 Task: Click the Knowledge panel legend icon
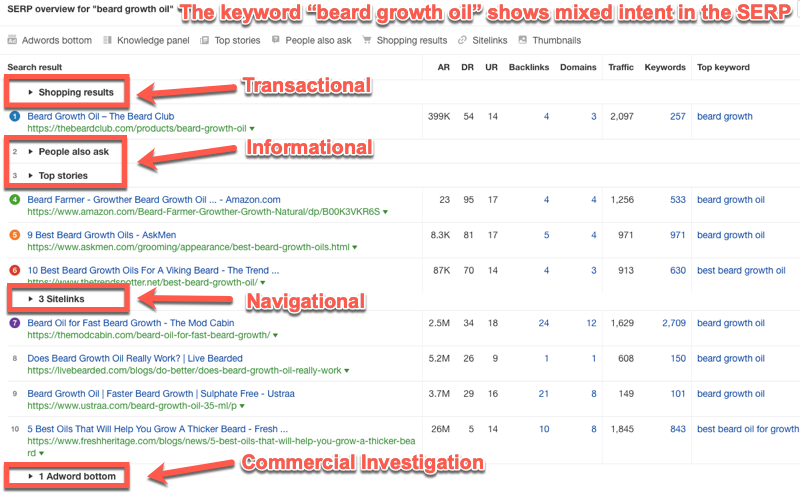click(108, 41)
